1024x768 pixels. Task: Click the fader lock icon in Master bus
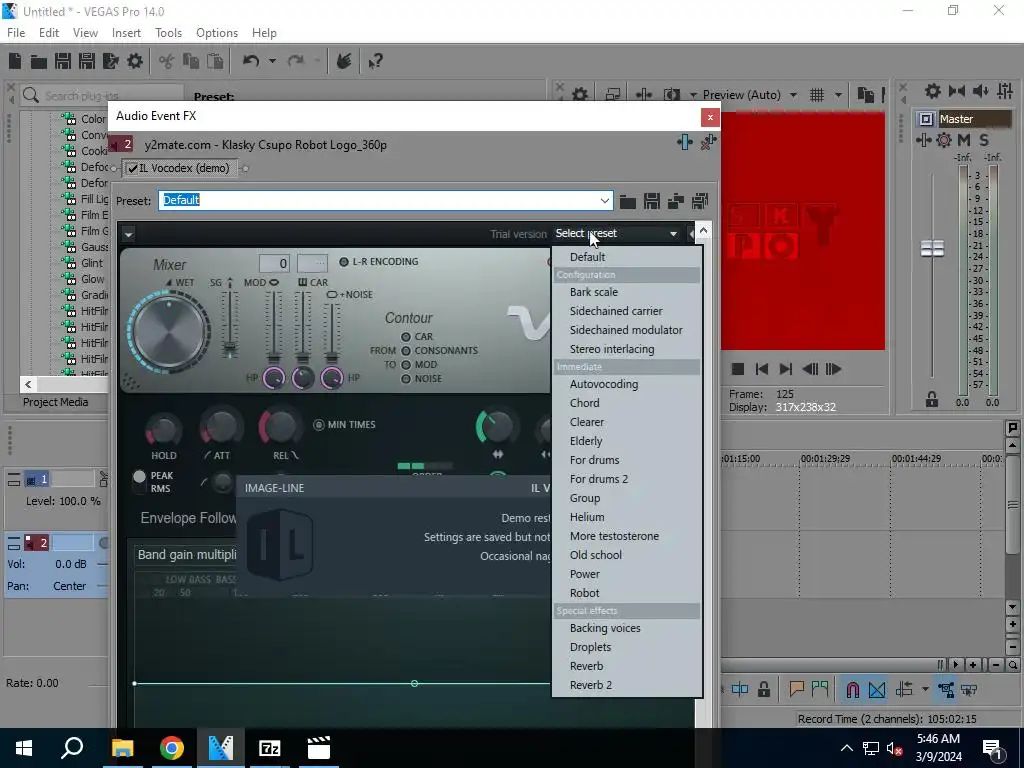[x=932, y=400]
